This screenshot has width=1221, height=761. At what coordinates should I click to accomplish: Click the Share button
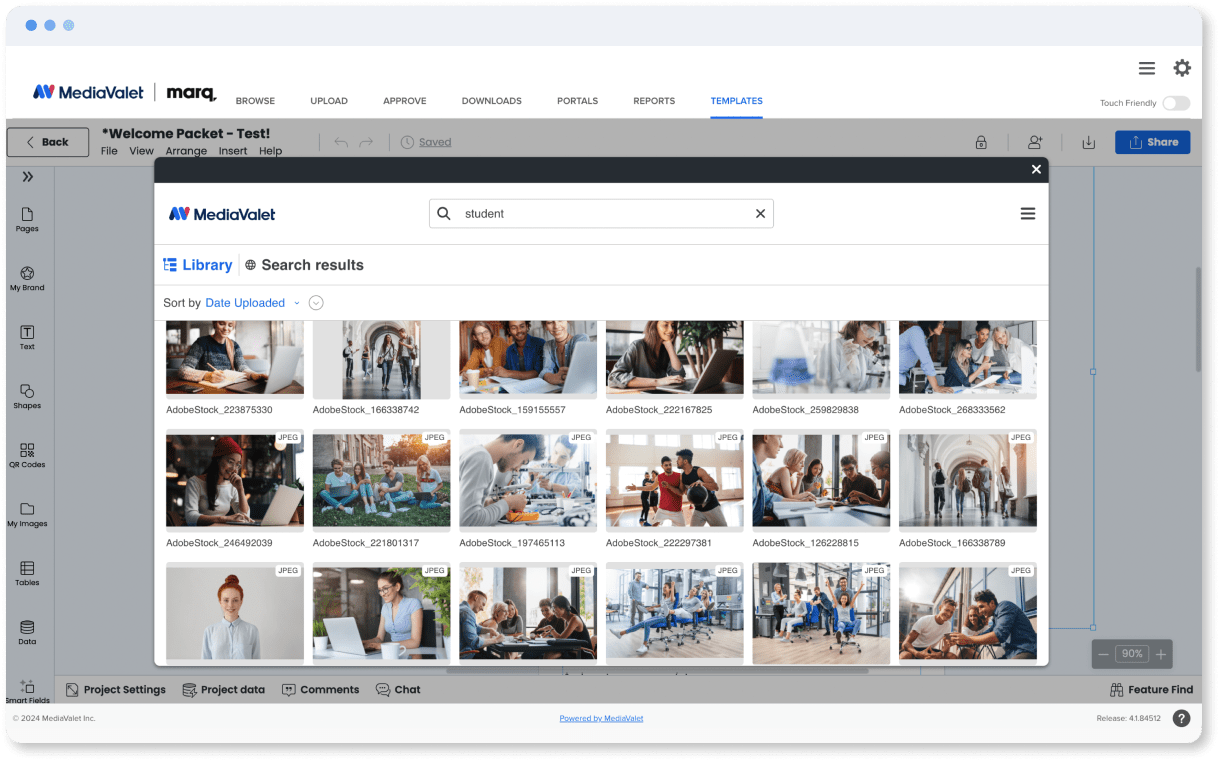click(1152, 142)
